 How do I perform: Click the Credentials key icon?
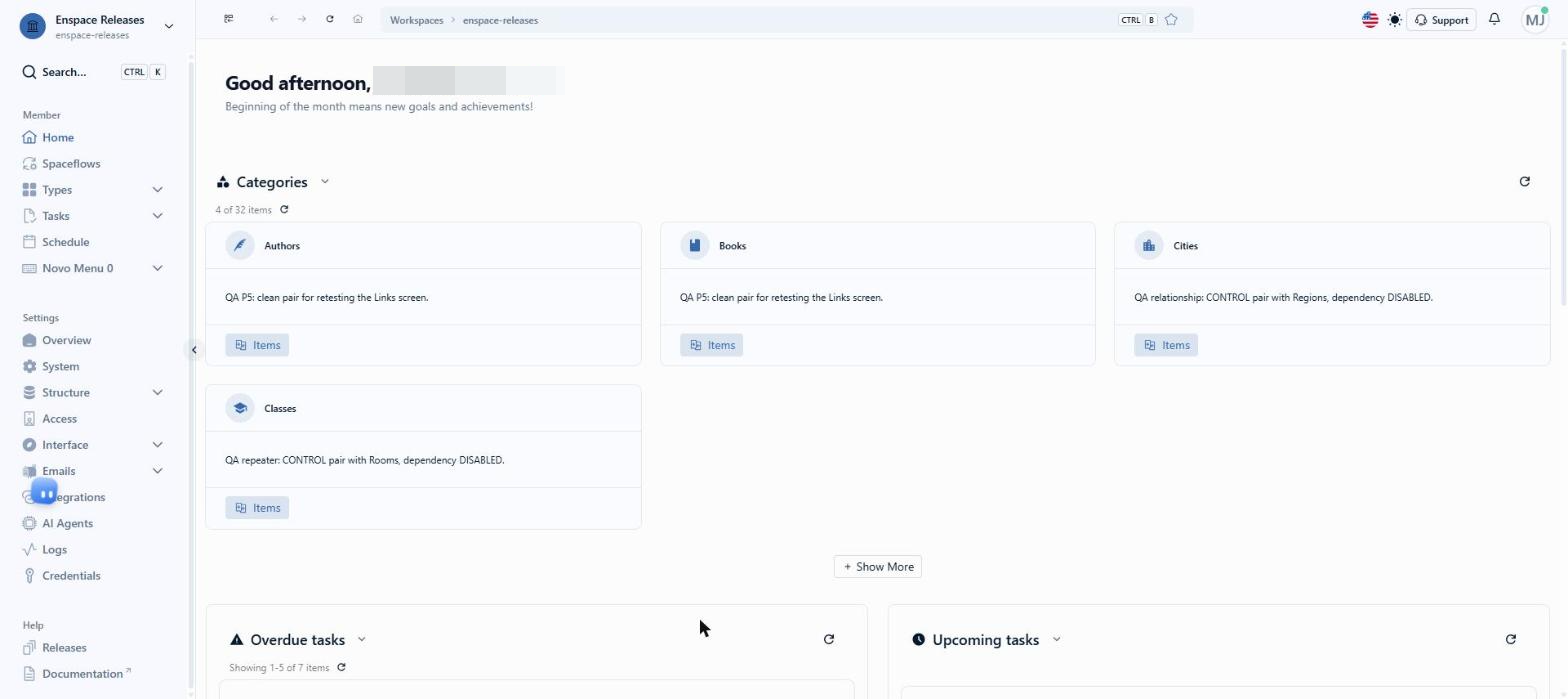pos(29,576)
